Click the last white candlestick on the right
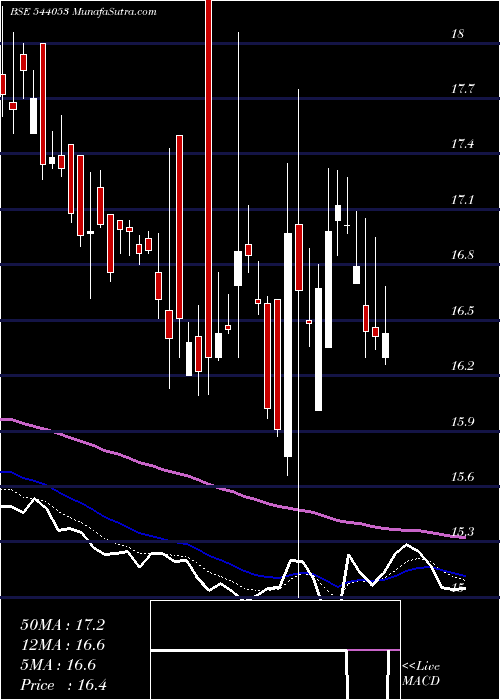This screenshot has height=700, width=500. pyautogui.click(x=385, y=345)
